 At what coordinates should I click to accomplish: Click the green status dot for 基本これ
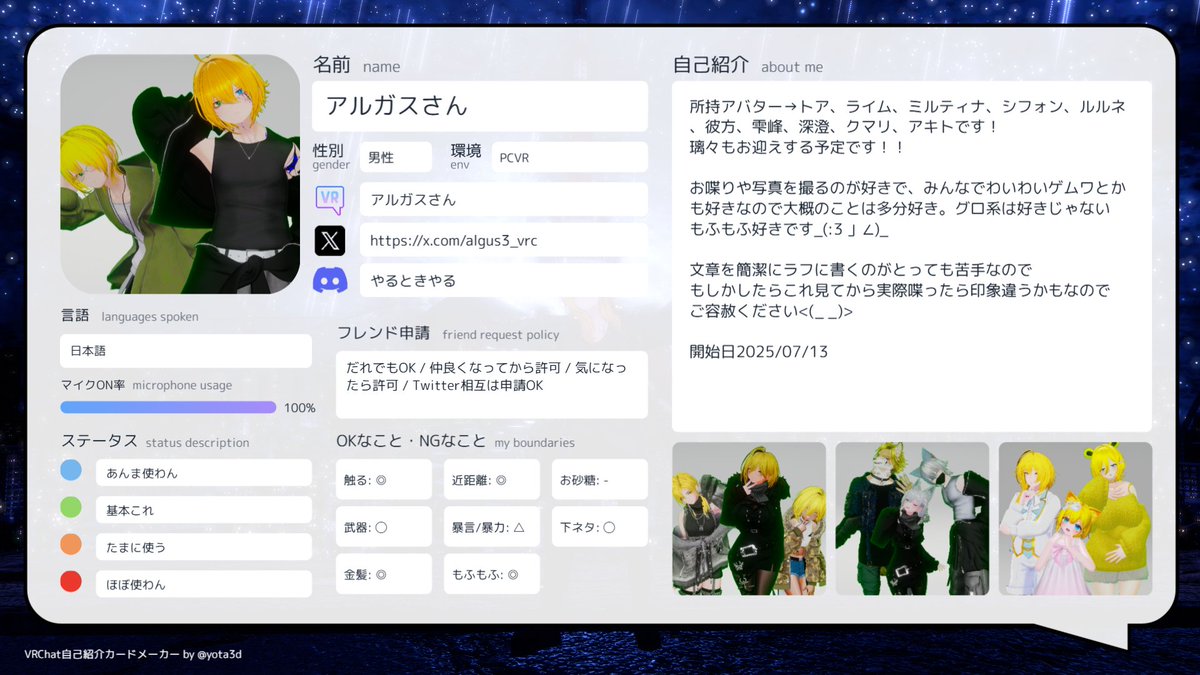coord(71,508)
